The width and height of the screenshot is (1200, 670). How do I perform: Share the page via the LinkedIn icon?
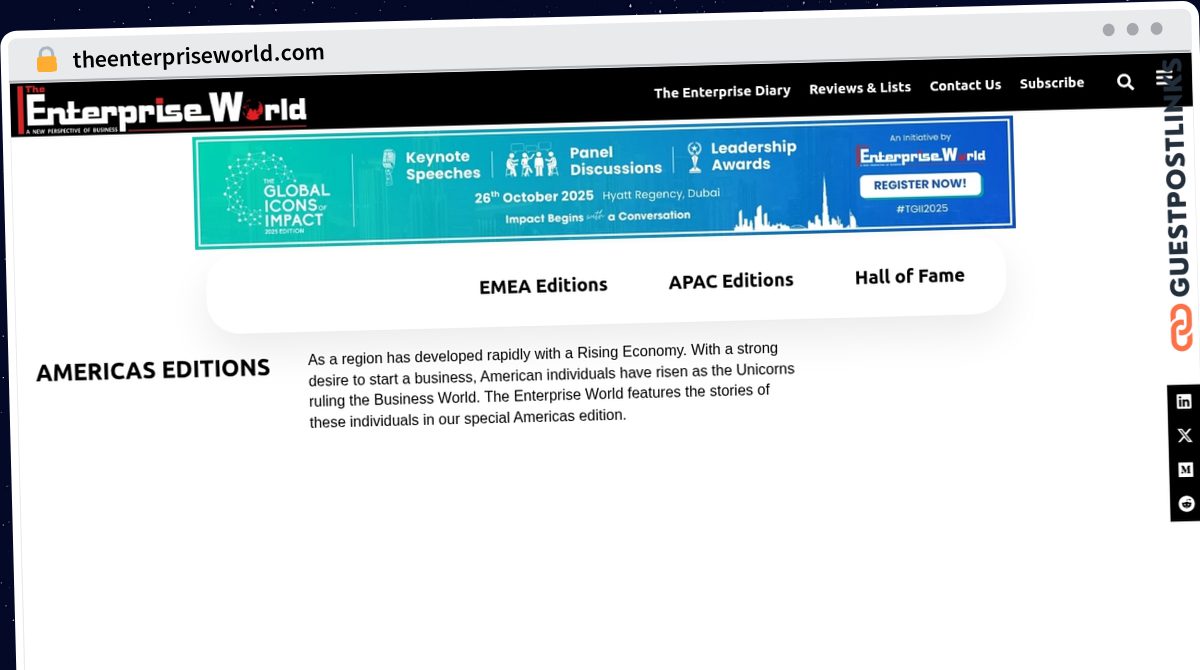pos(1184,402)
